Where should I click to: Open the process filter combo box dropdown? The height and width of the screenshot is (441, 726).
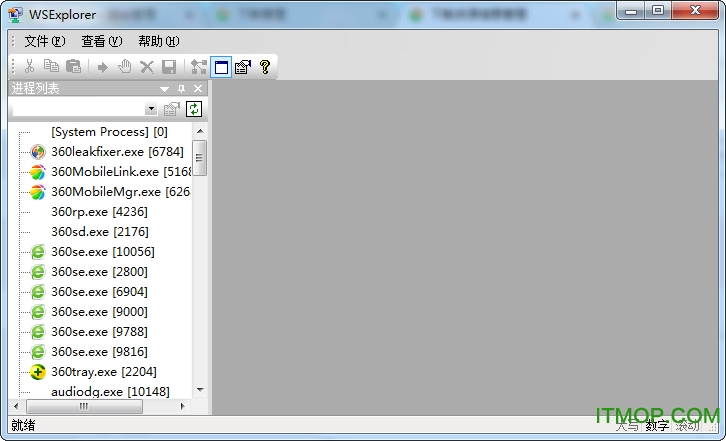pyautogui.click(x=151, y=109)
